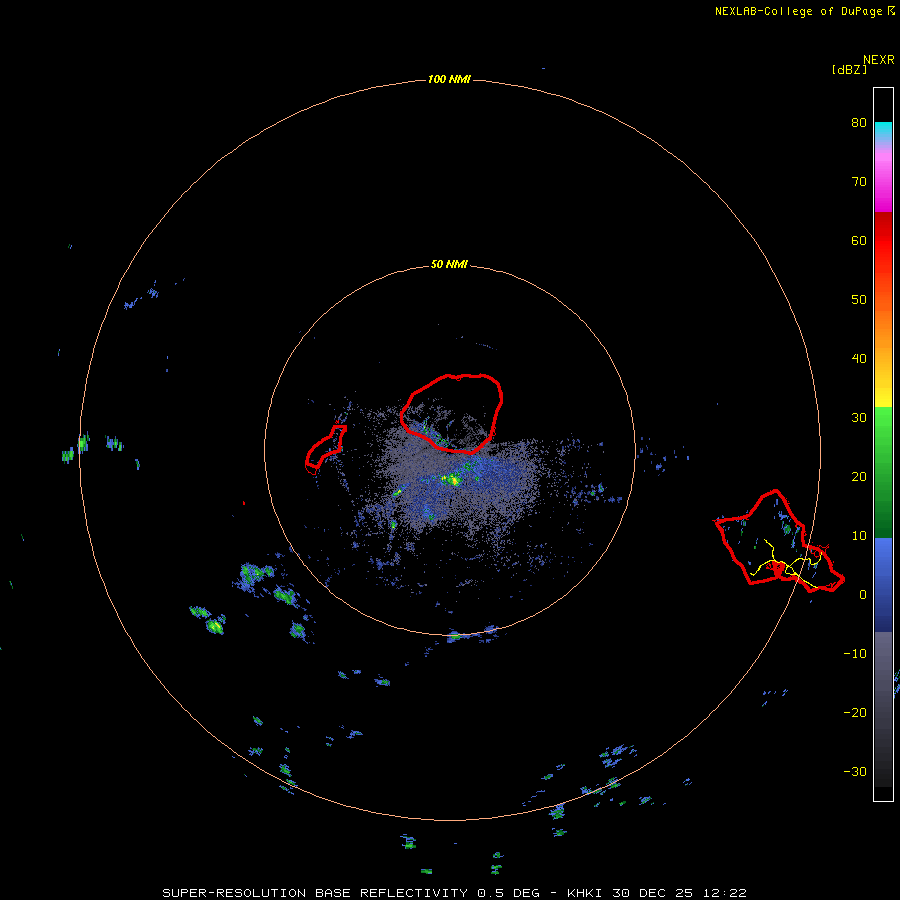900x900 pixels.
Task: Click the 20 dBZ scale value
Action: point(859,477)
